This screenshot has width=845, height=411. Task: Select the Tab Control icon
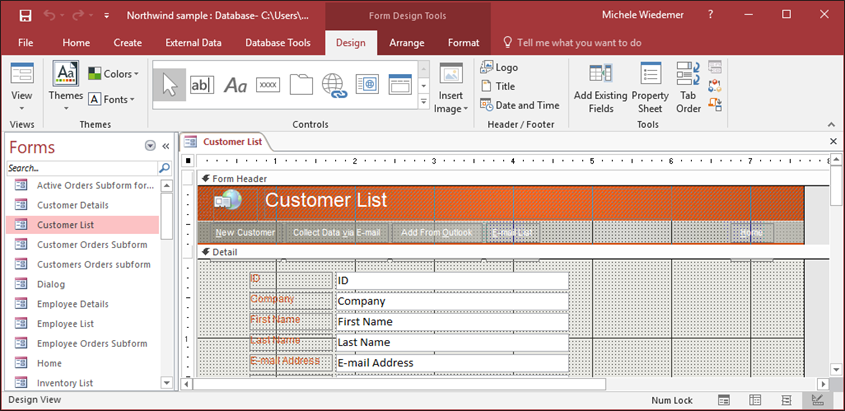[x=301, y=85]
